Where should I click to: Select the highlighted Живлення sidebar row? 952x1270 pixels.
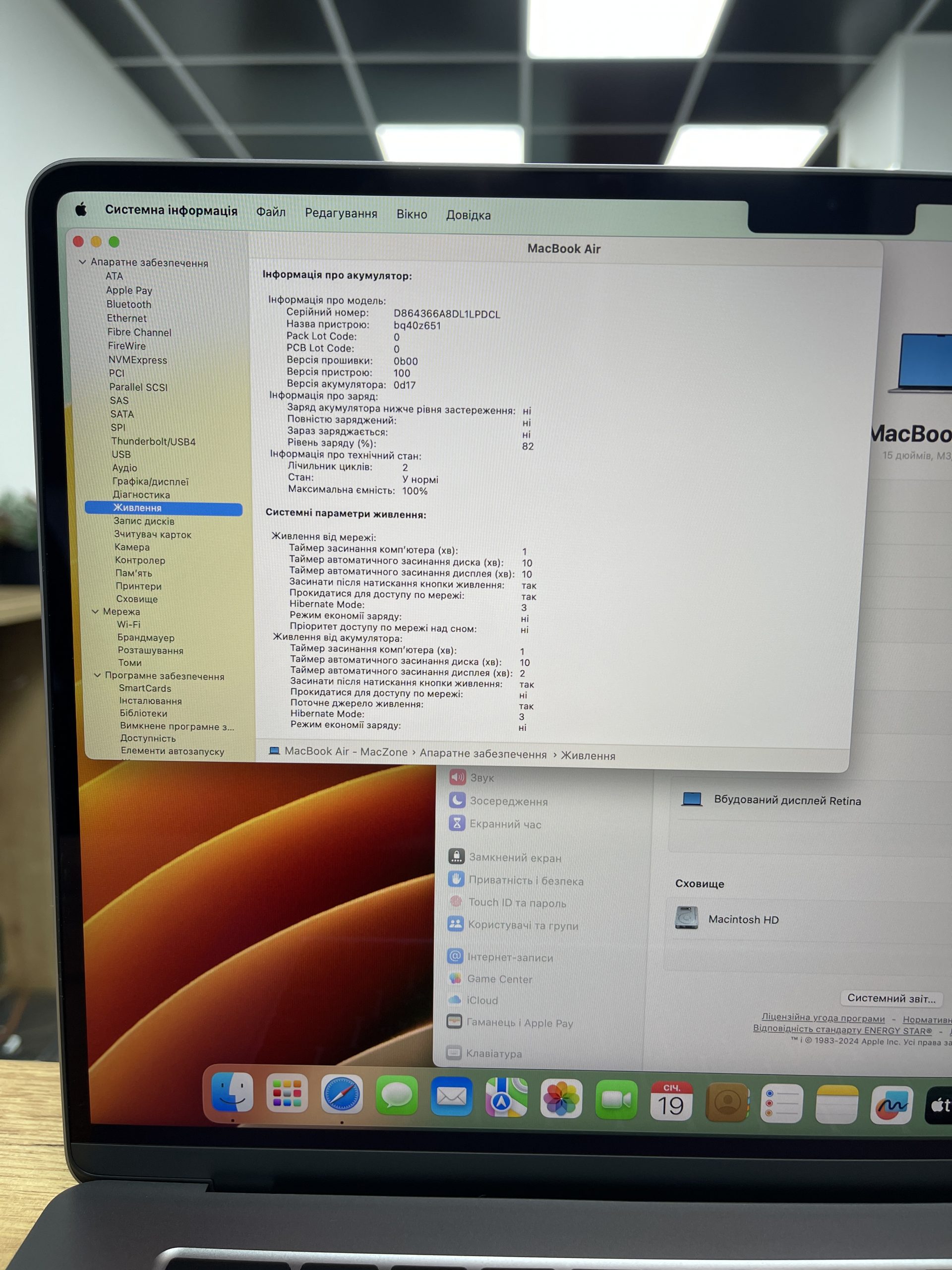(164, 508)
